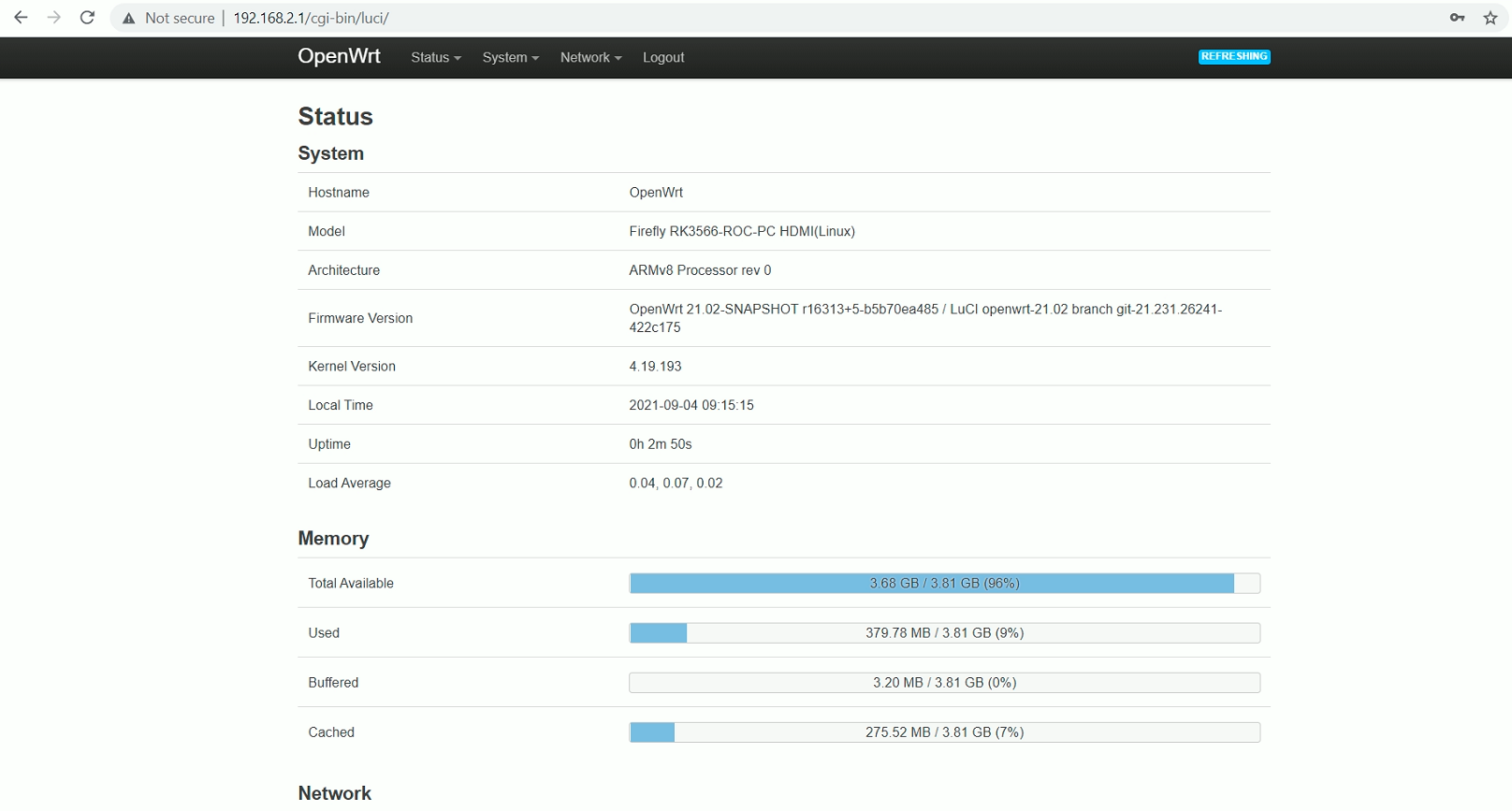The width and height of the screenshot is (1512, 811).
Task: Click the Total Available memory bar
Action: click(944, 584)
